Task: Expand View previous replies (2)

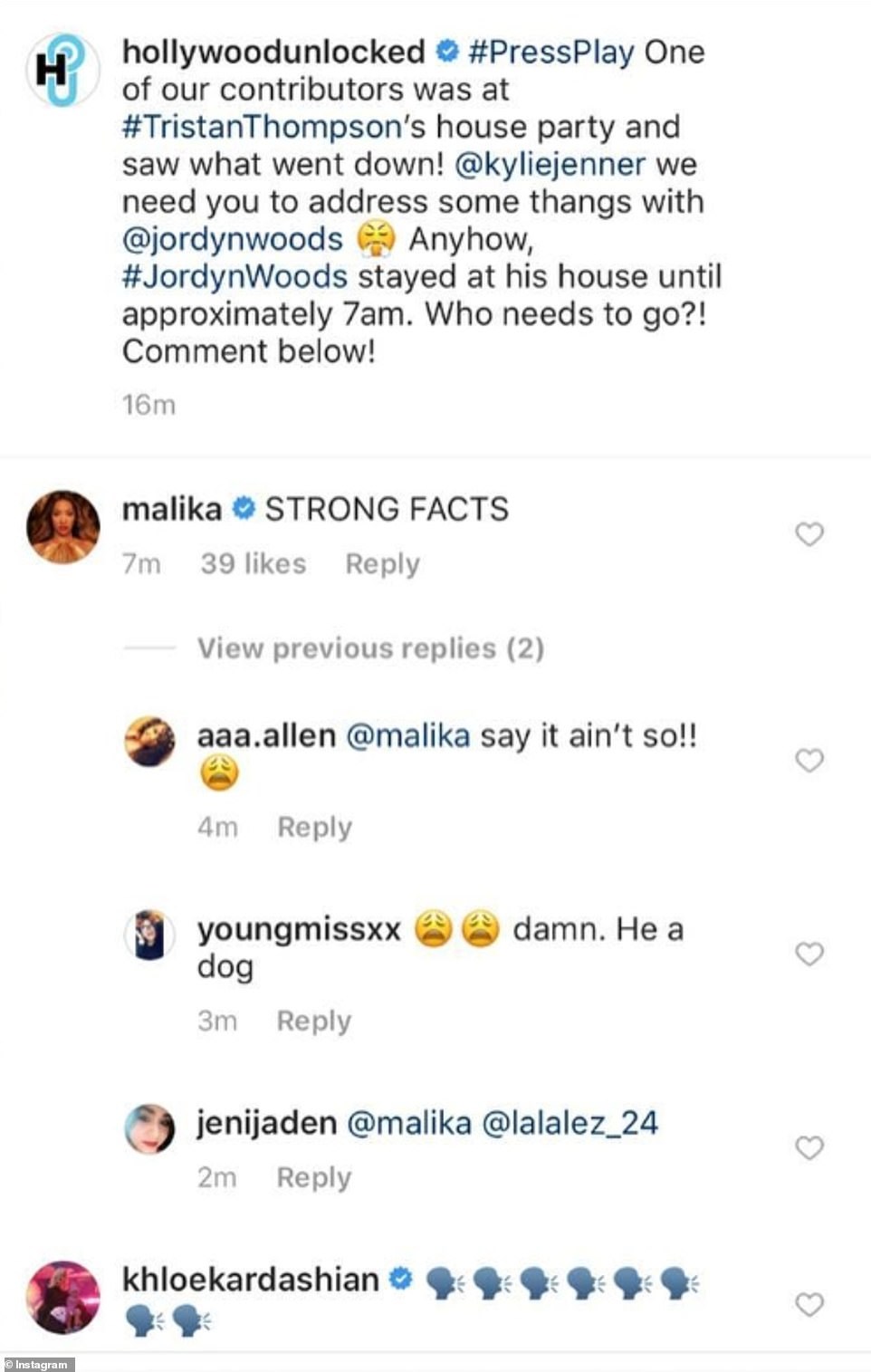Action: point(370,648)
